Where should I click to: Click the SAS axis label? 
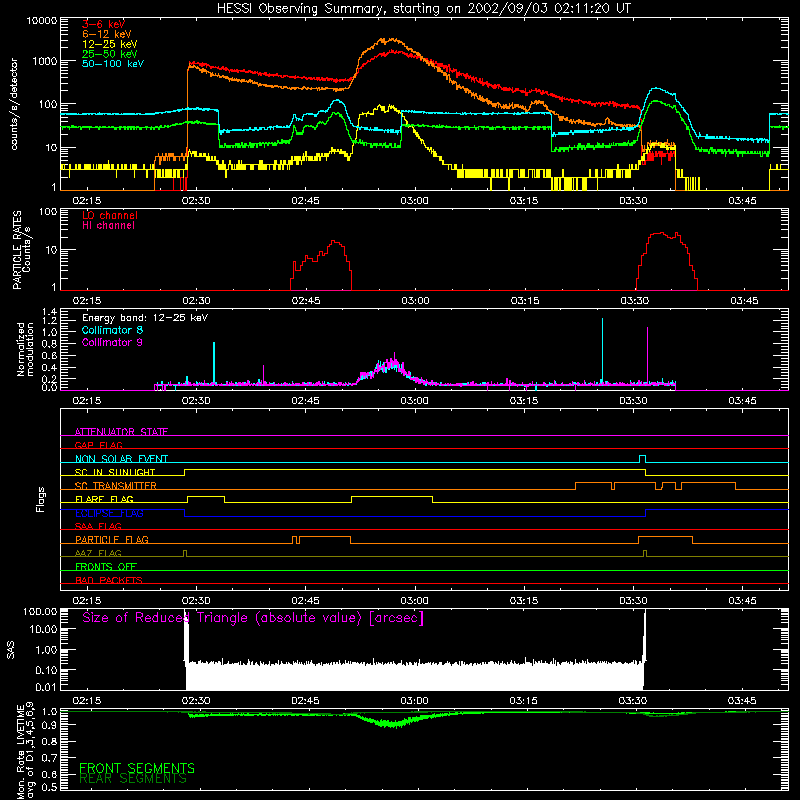pyautogui.click(x=11, y=649)
